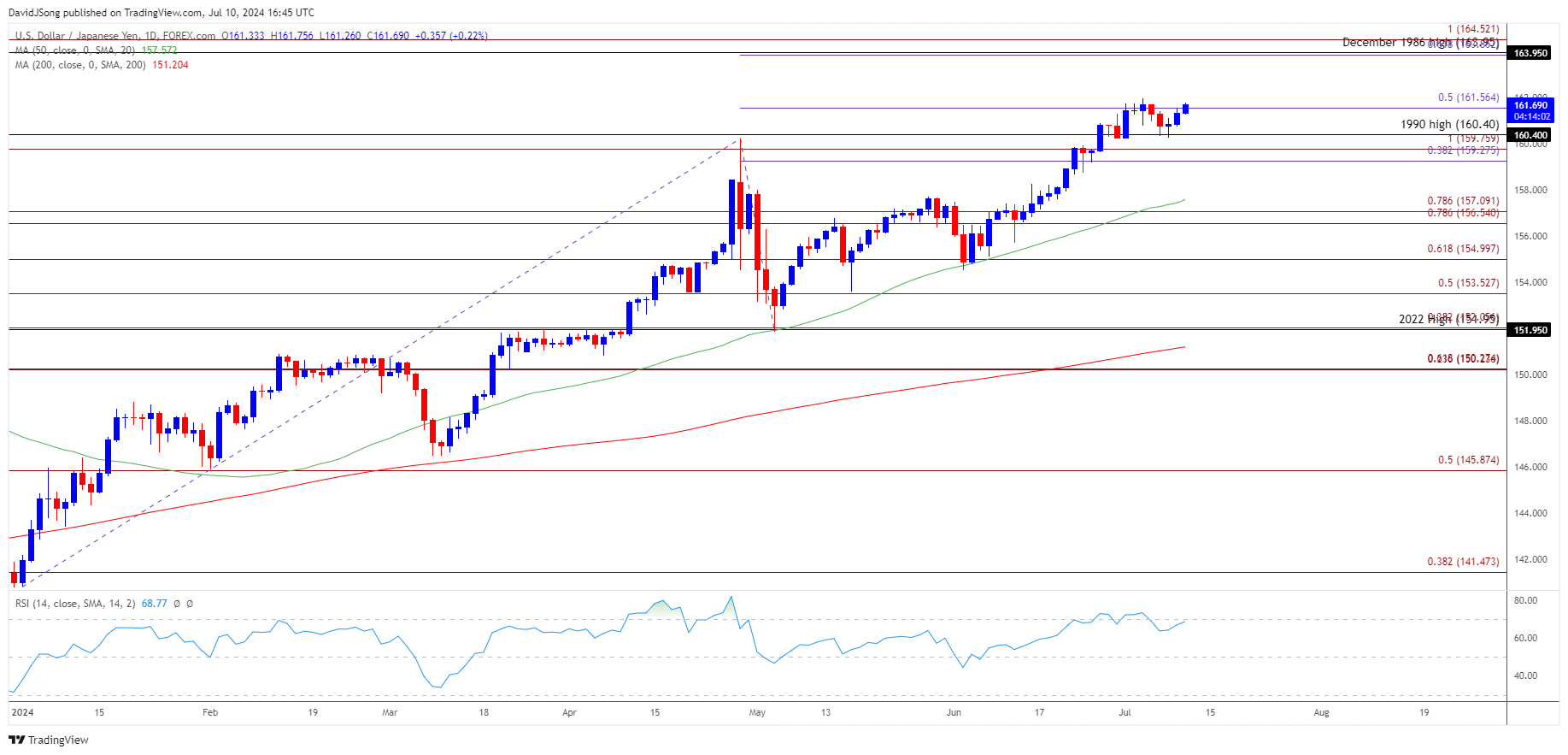Click the RSI 60.00 axis label
The image size is (1568, 755).
click(x=1525, y=638)
